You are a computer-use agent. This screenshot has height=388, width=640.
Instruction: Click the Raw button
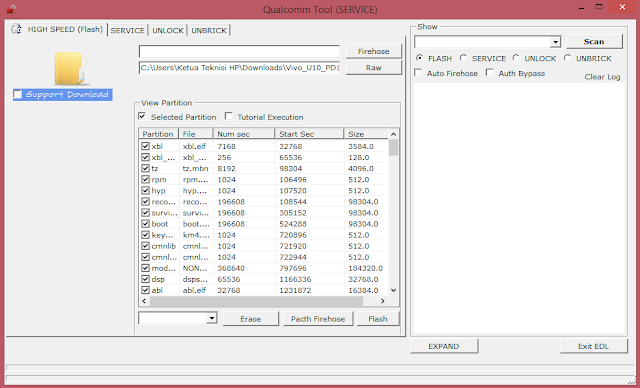tap(373, 68)
